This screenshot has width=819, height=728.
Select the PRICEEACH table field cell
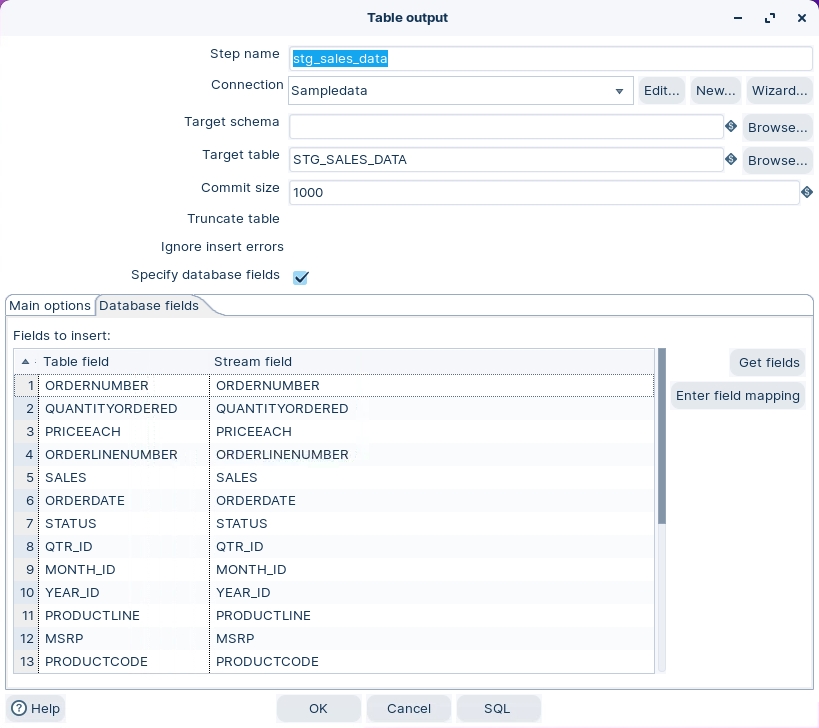click(x=124, y=432)
